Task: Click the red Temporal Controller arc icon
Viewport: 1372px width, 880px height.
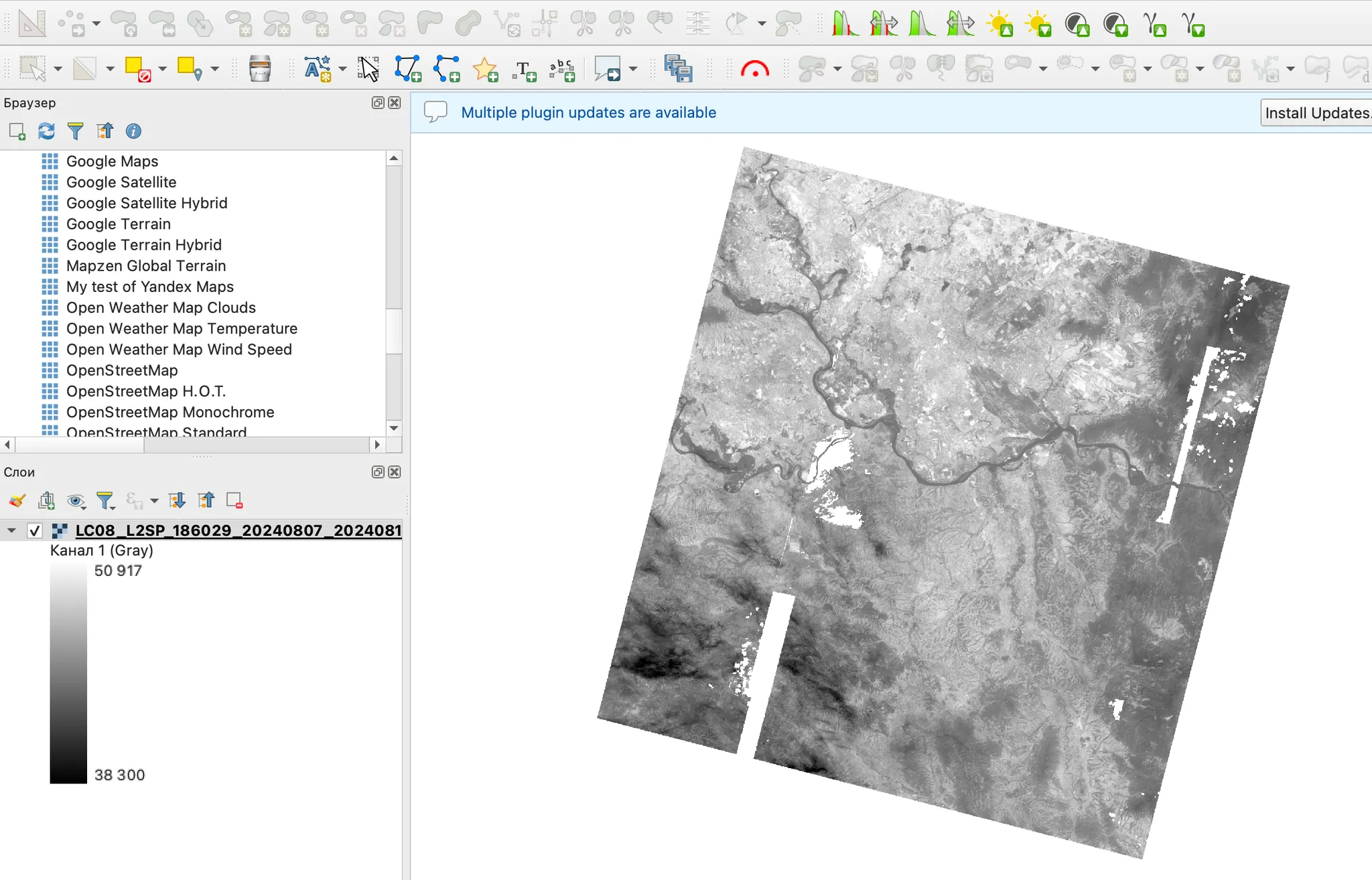Action: tap(755, 69)
